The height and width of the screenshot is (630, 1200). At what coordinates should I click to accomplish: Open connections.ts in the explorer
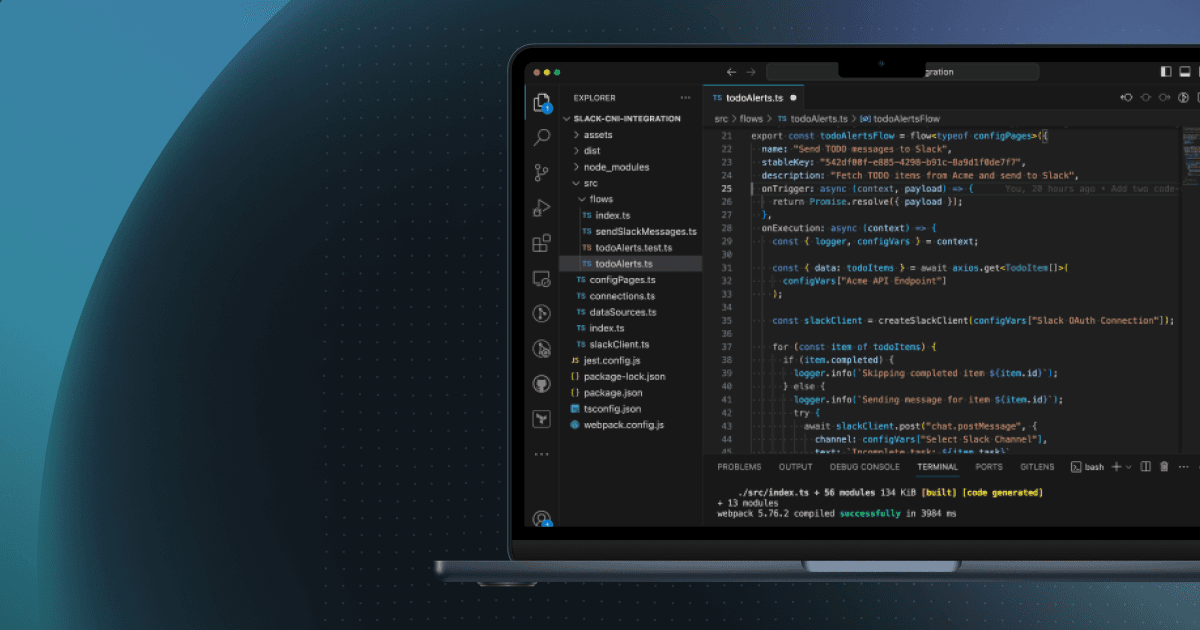615,296
